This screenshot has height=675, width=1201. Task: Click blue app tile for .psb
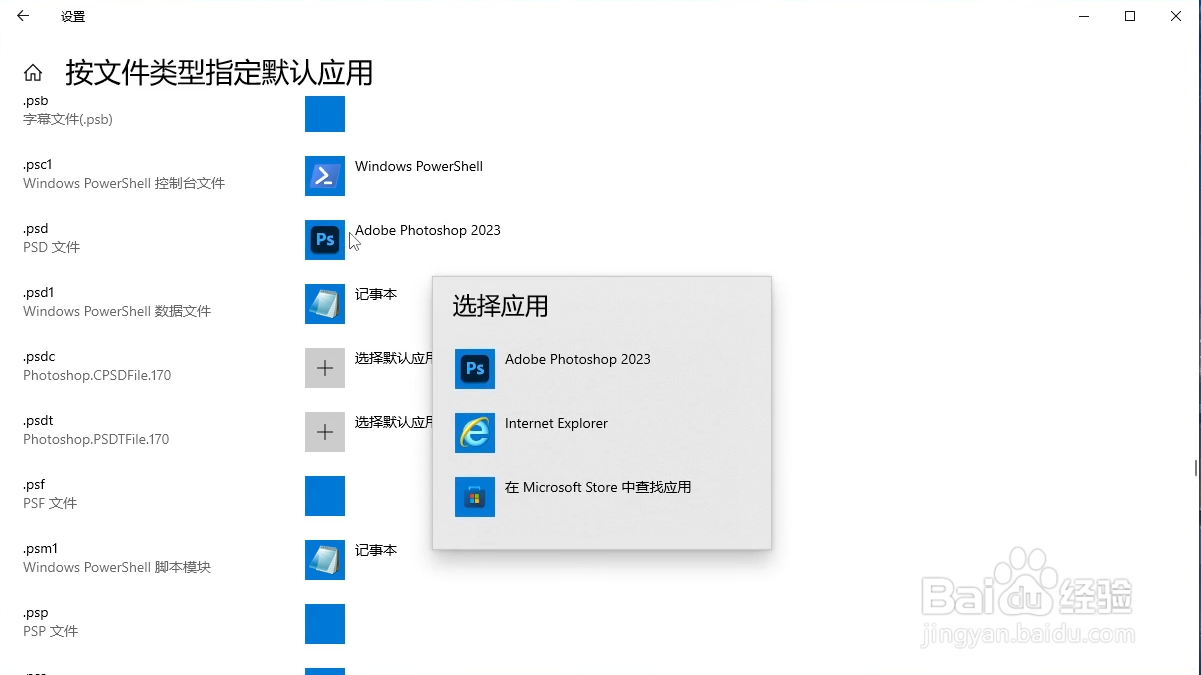point(325,113)
